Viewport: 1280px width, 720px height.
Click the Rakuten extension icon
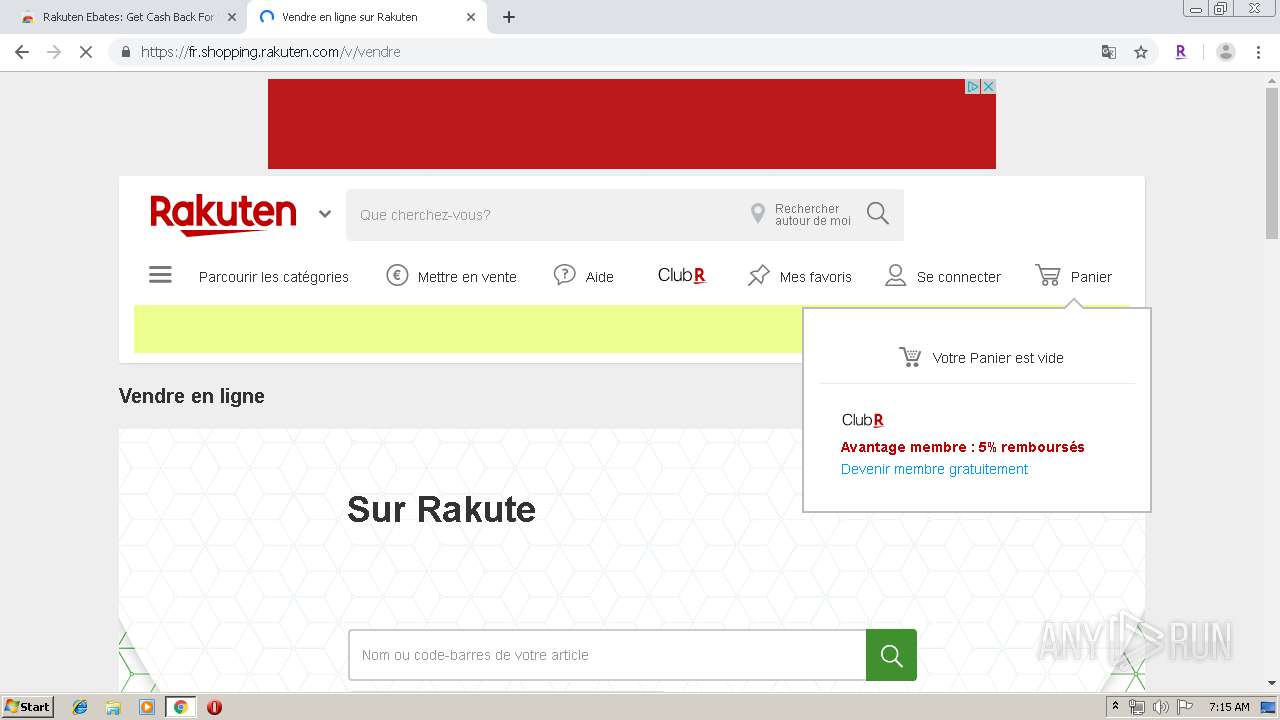[x=1181, y=52]
